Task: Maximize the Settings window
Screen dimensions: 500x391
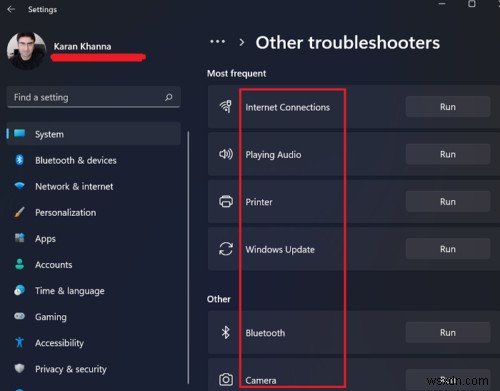Action: pyautogui.click(x=472, y=4)
